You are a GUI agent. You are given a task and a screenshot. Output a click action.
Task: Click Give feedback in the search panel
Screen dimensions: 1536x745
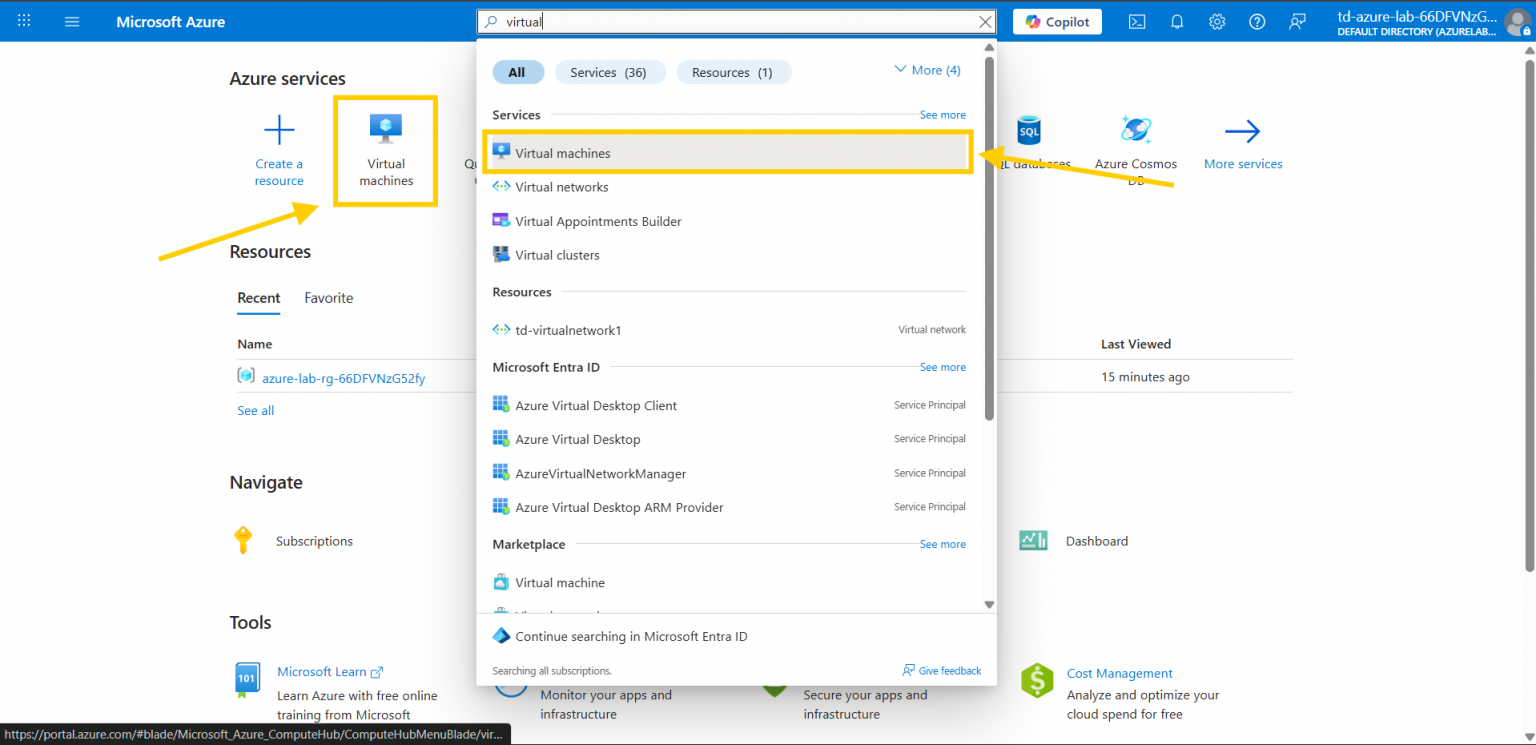click(x=941, y=670)
